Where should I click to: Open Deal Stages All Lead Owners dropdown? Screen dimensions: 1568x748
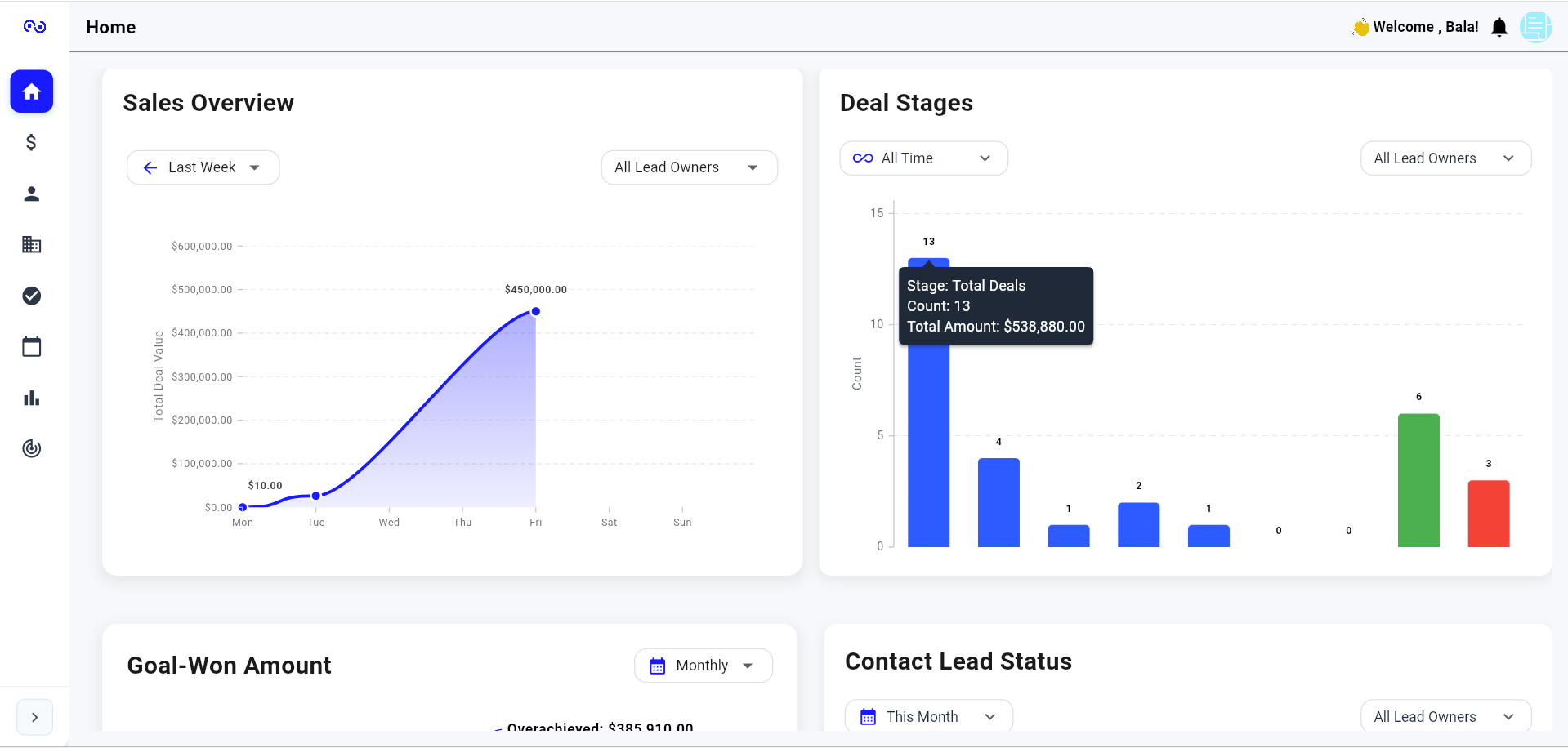[x=1445, y=158]
